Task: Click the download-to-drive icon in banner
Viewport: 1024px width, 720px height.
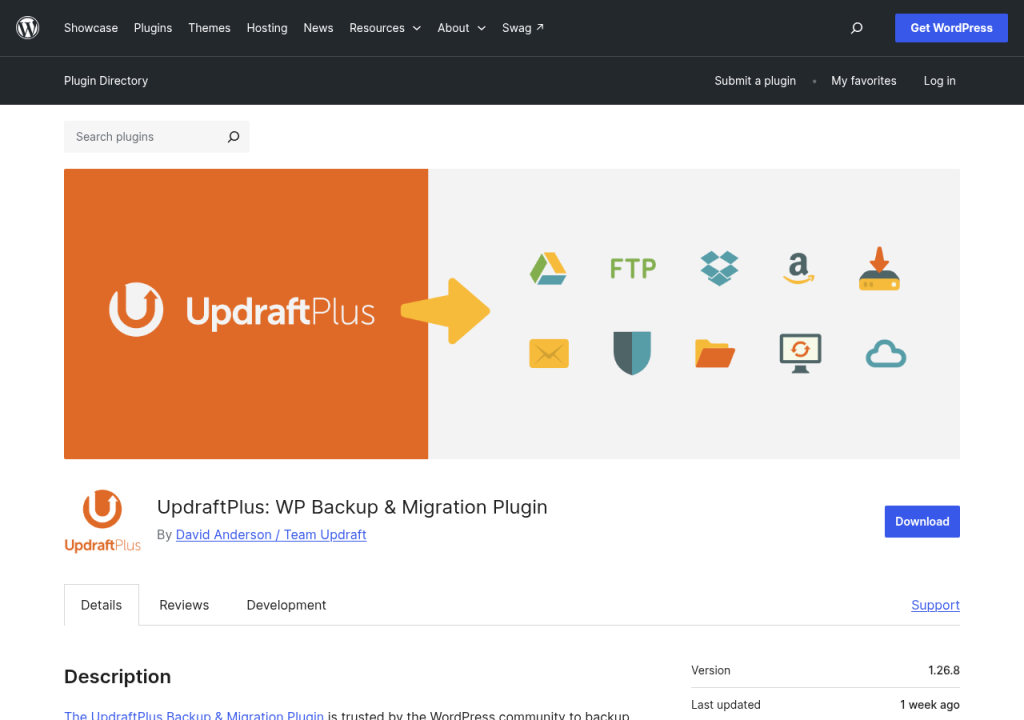Action: click(x=879, y=269)
